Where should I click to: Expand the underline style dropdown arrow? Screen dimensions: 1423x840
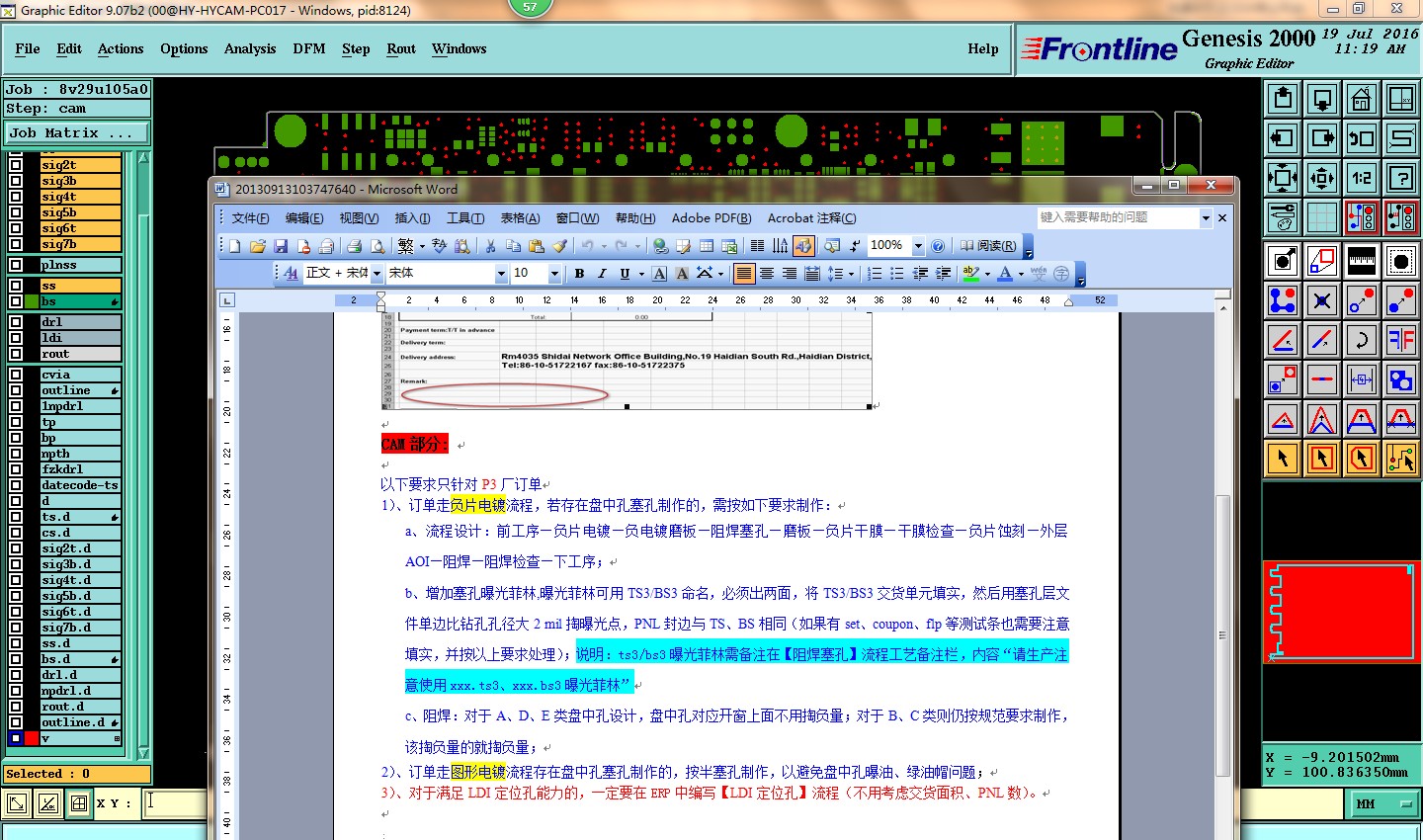(641, 274)
